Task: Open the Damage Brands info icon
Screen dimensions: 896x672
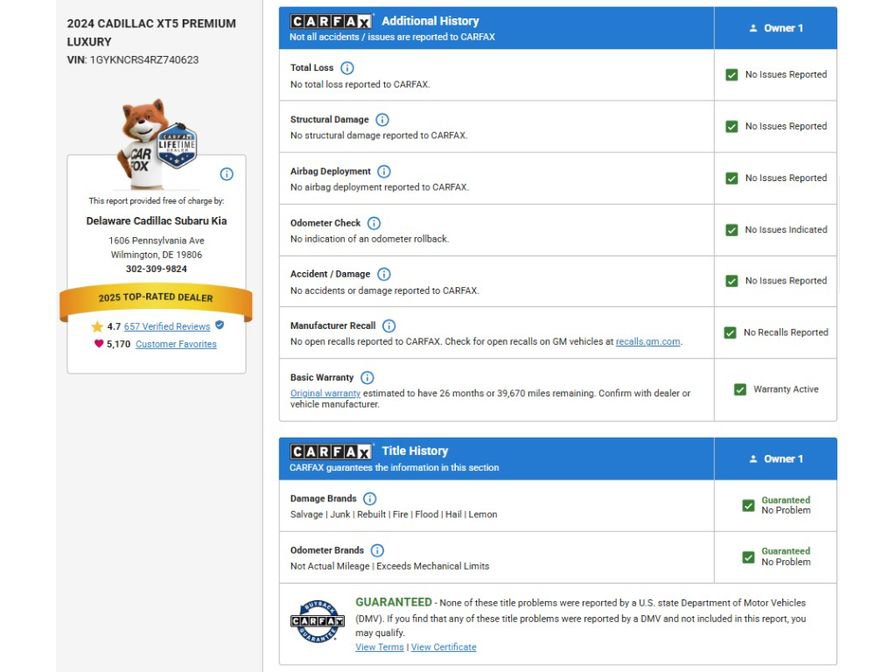Action: (x=370, y=499)
